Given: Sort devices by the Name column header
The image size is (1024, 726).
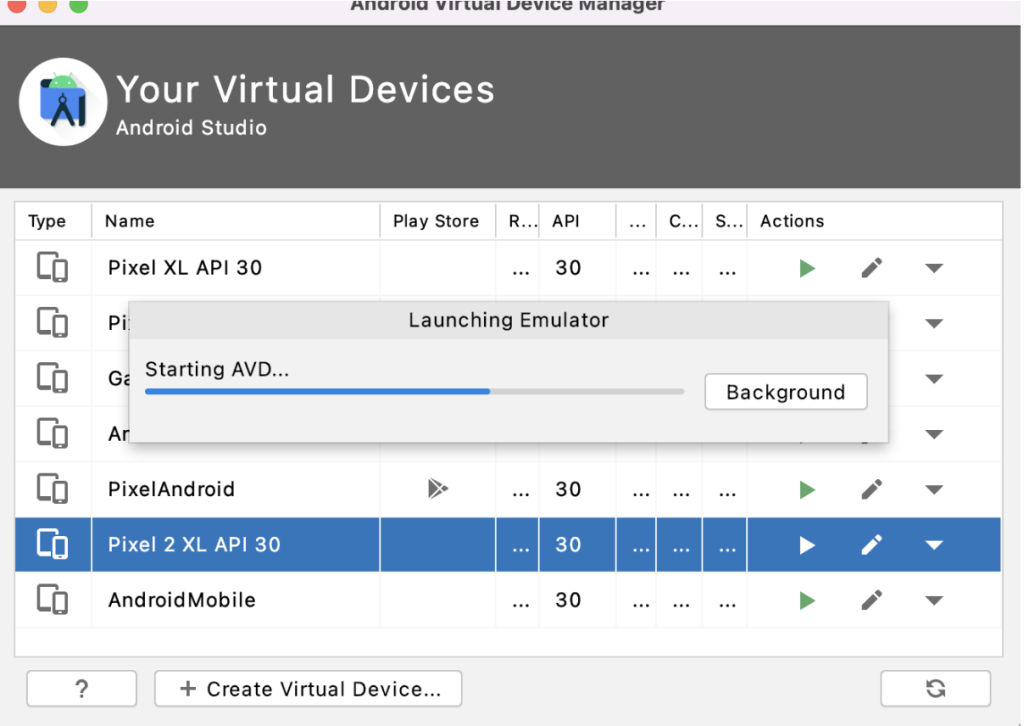Looking at the screenshot, I should (x=130, y=221).
